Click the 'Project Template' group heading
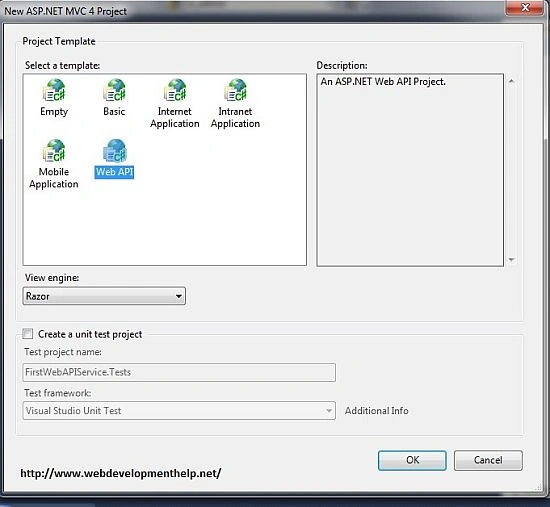The image size is (550, 507). (59, 41)
